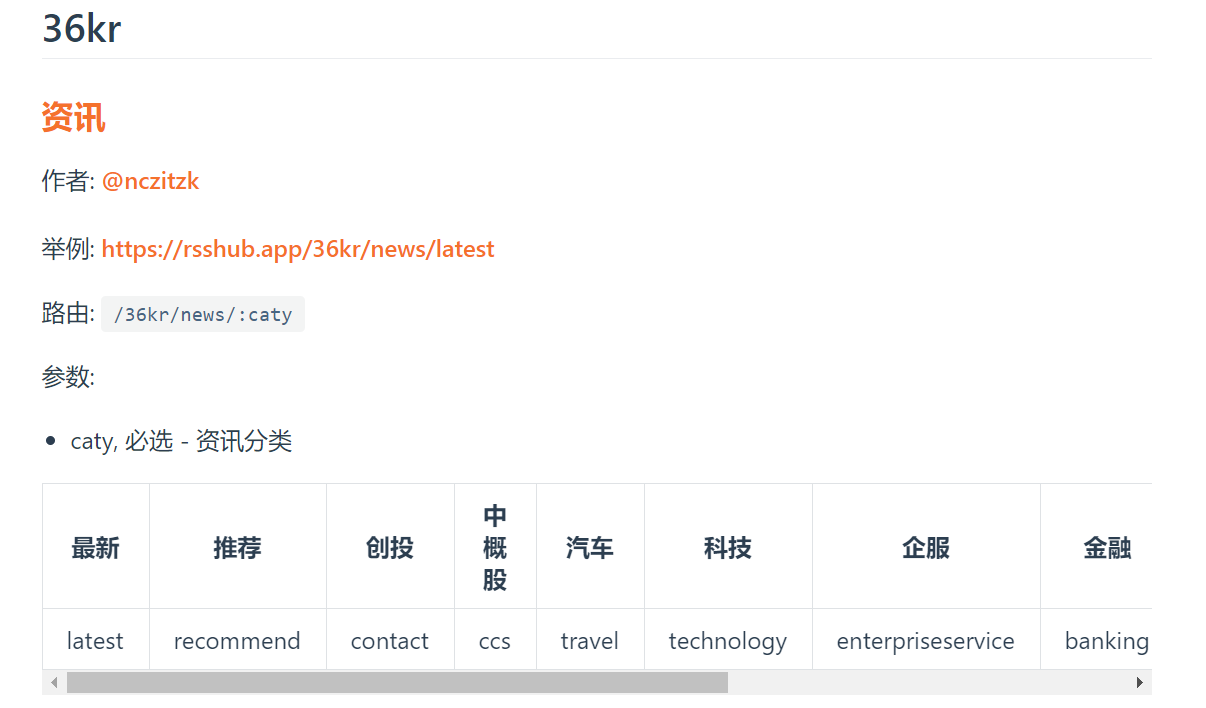Click the "enterpriseservice" table cell
This screenshot has height=708, width=1206.
pos(925,641)
